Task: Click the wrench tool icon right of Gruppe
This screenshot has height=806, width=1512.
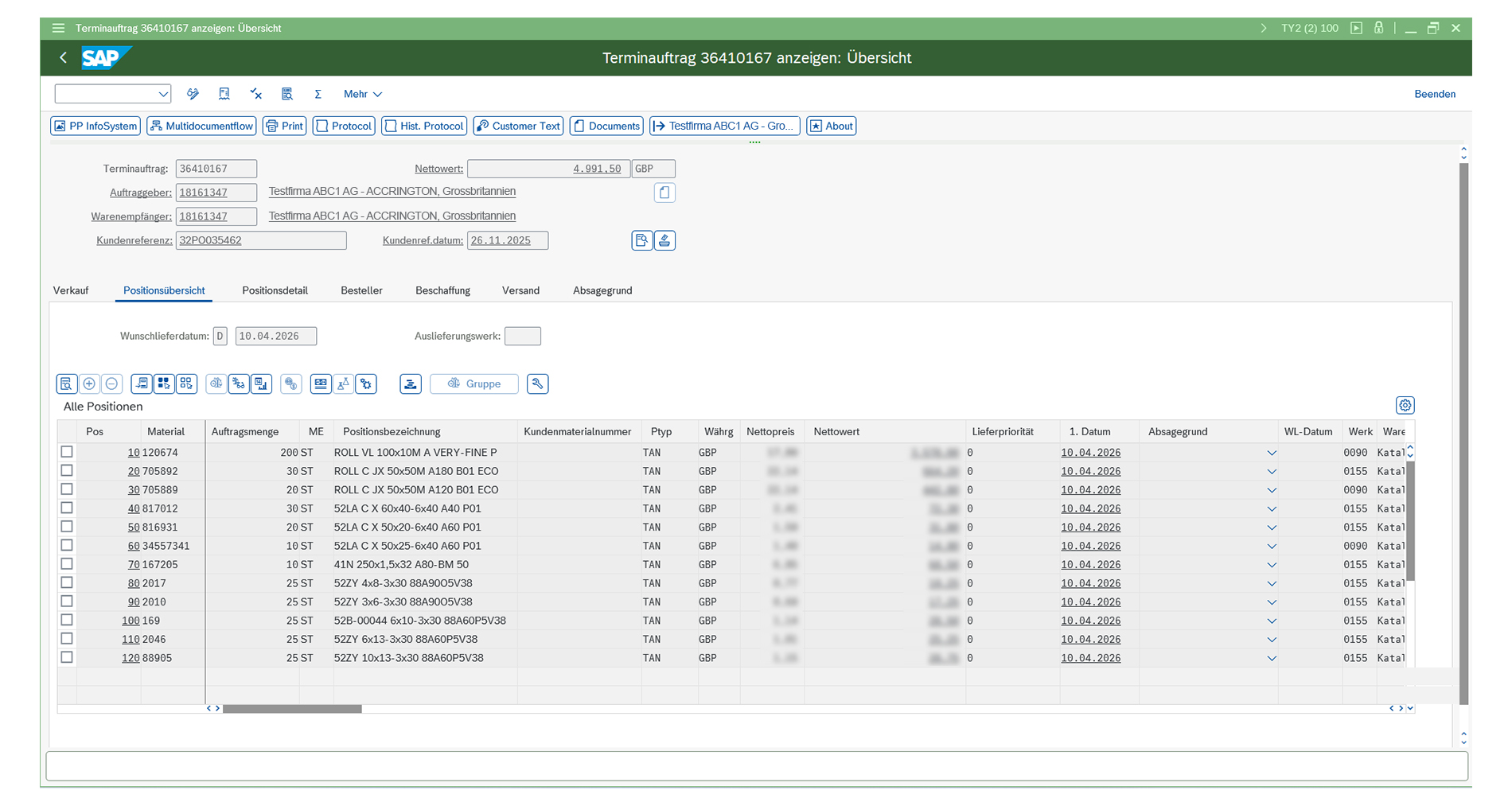Action: (537, 384)
